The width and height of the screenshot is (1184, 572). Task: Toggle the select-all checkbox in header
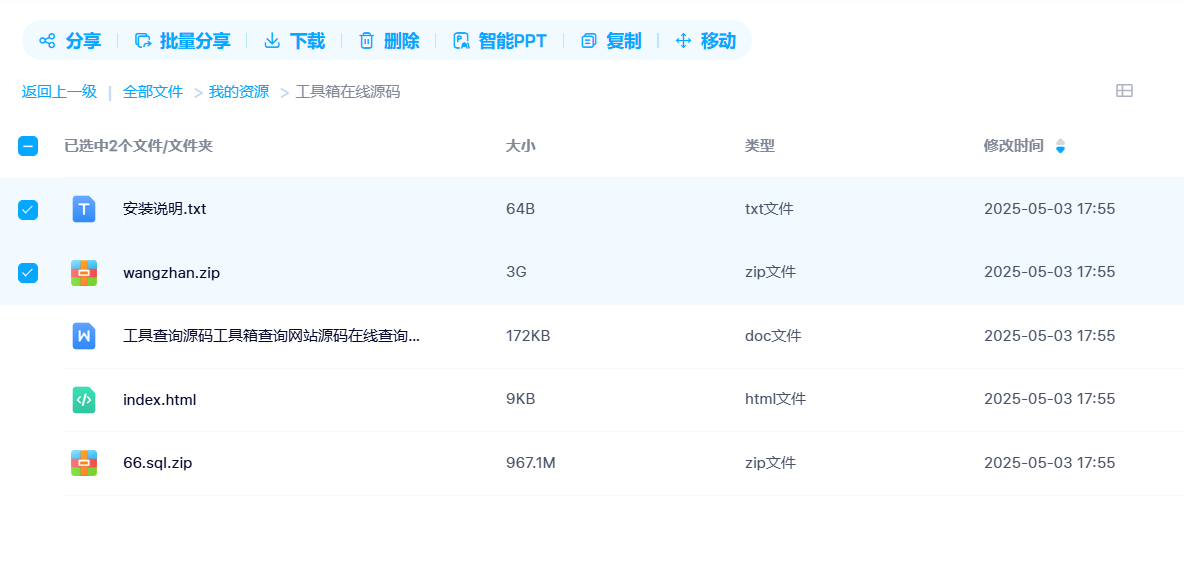[28, 146]
